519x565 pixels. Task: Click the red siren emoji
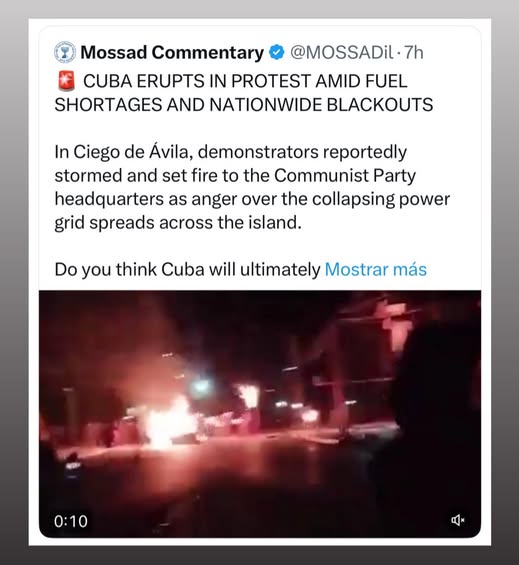66,81
